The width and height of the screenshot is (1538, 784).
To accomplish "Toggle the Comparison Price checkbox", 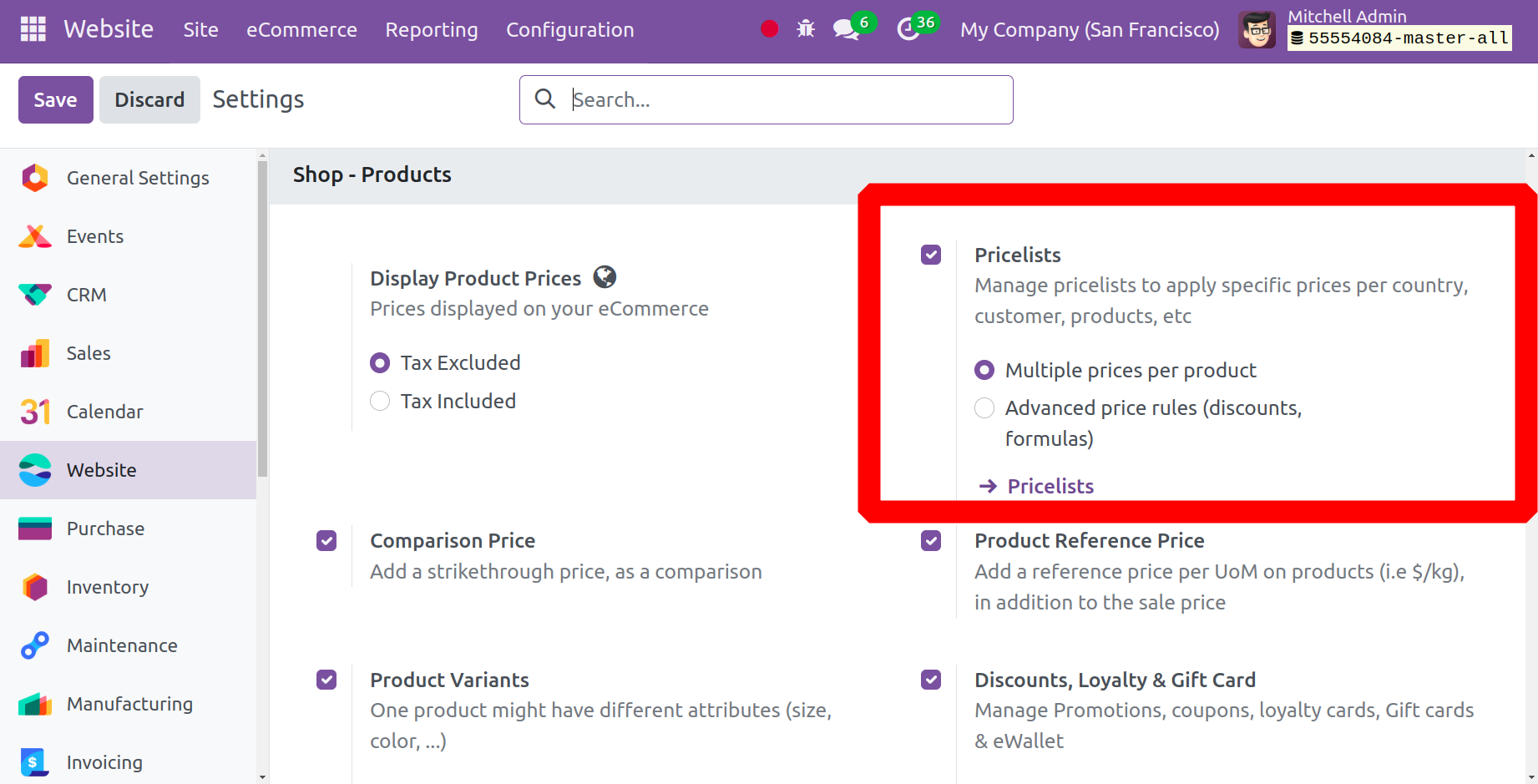I will tap(326, 541).
